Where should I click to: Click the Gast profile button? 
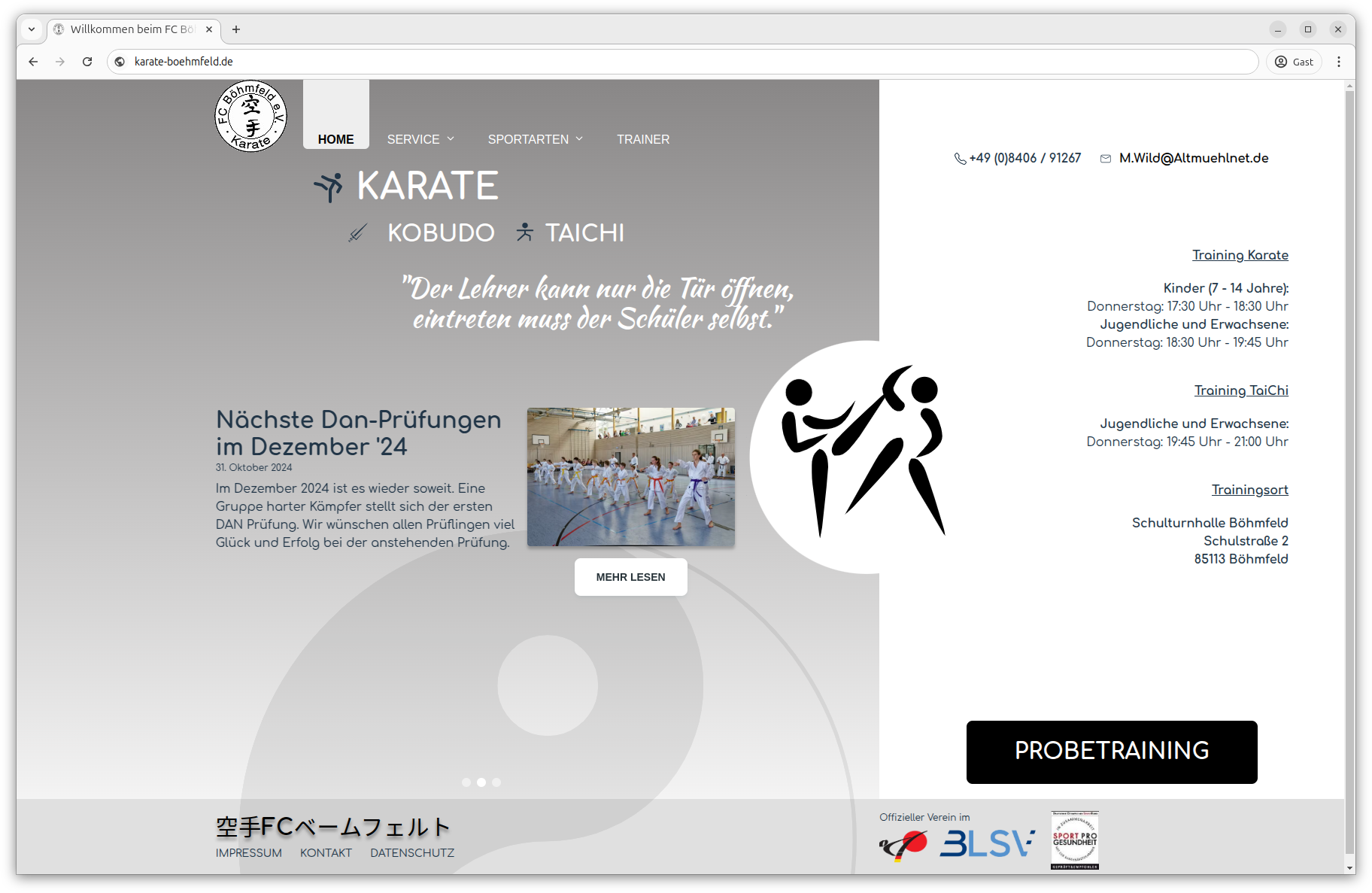coord(1295,62)
